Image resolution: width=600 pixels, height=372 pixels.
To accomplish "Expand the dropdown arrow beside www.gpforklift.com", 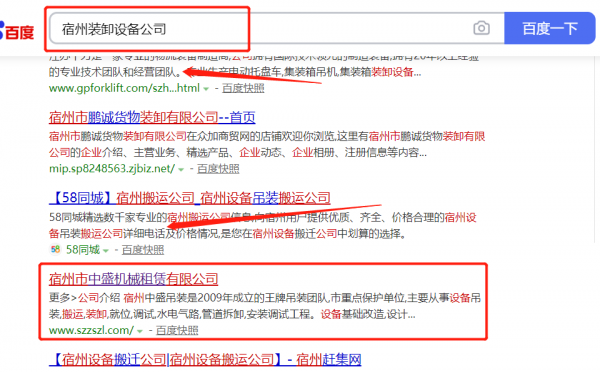I will click(x=206, y=89).
